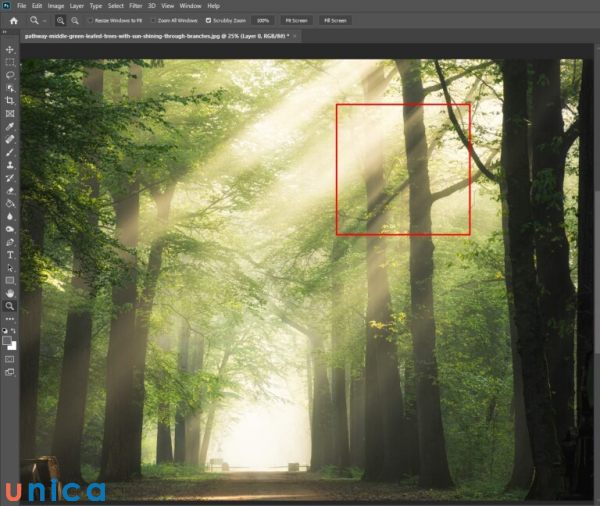Open the Layer menu
Image resolution: width=600 pixels, height=506 pixels.
[77, 6]
